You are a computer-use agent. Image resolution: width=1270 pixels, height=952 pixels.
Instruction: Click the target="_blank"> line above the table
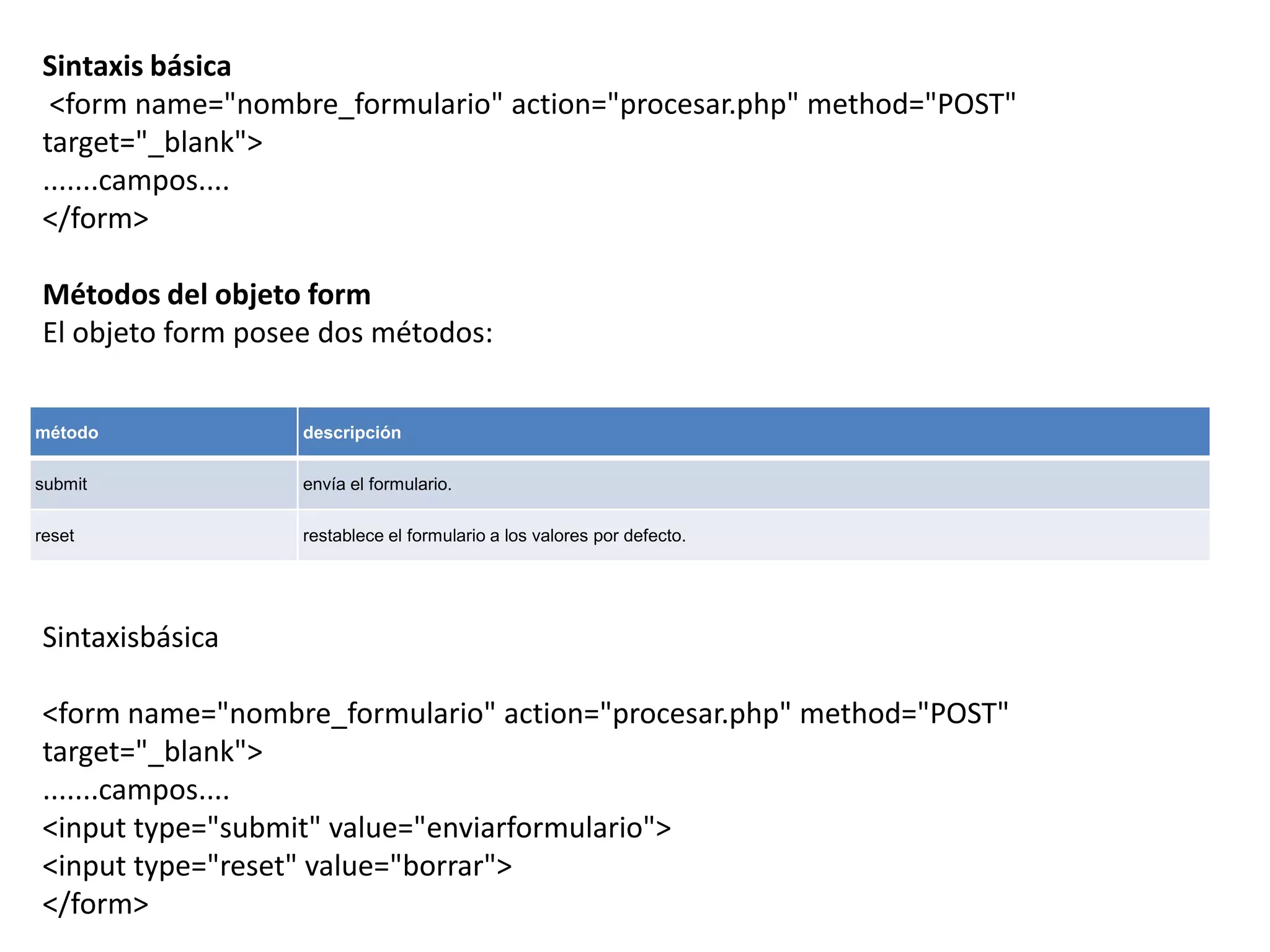click(153, 143)
